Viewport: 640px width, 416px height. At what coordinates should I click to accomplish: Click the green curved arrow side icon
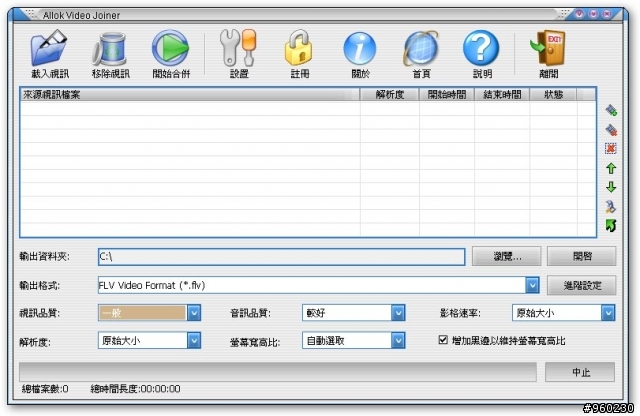pyautogui.click(x=611, y=225)
